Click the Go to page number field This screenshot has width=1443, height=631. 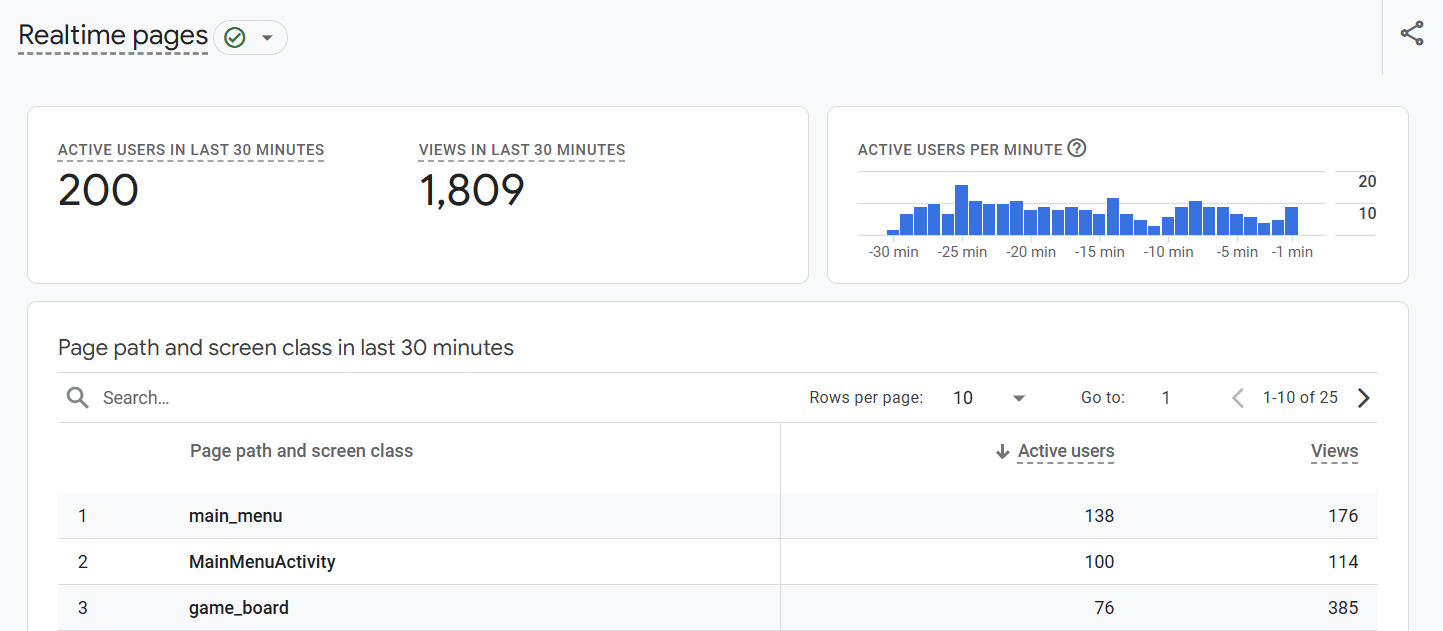point(1166,398)
